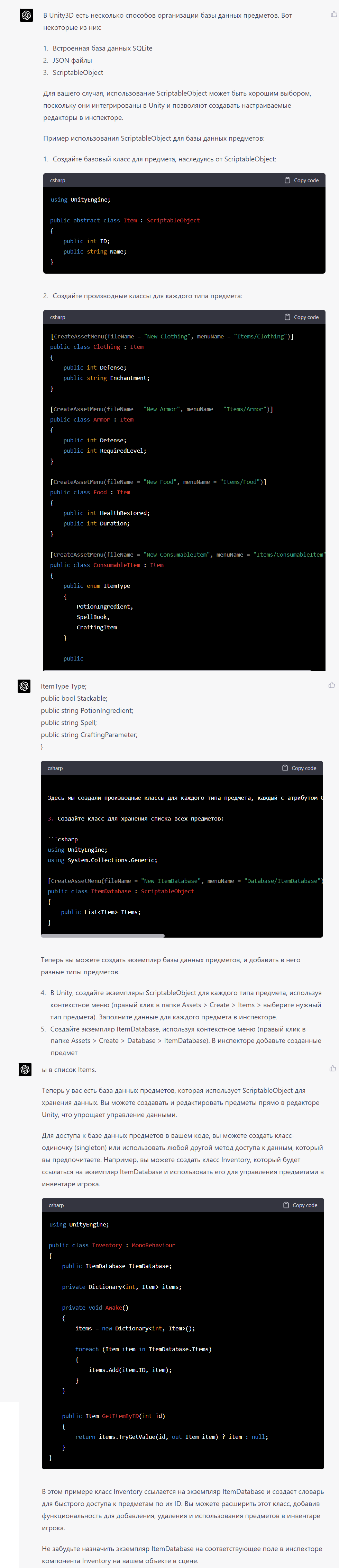This screenshot has width=339, height=1568.
Task: Click the line 'public bool Stackable;'
Action: (74, 698)
